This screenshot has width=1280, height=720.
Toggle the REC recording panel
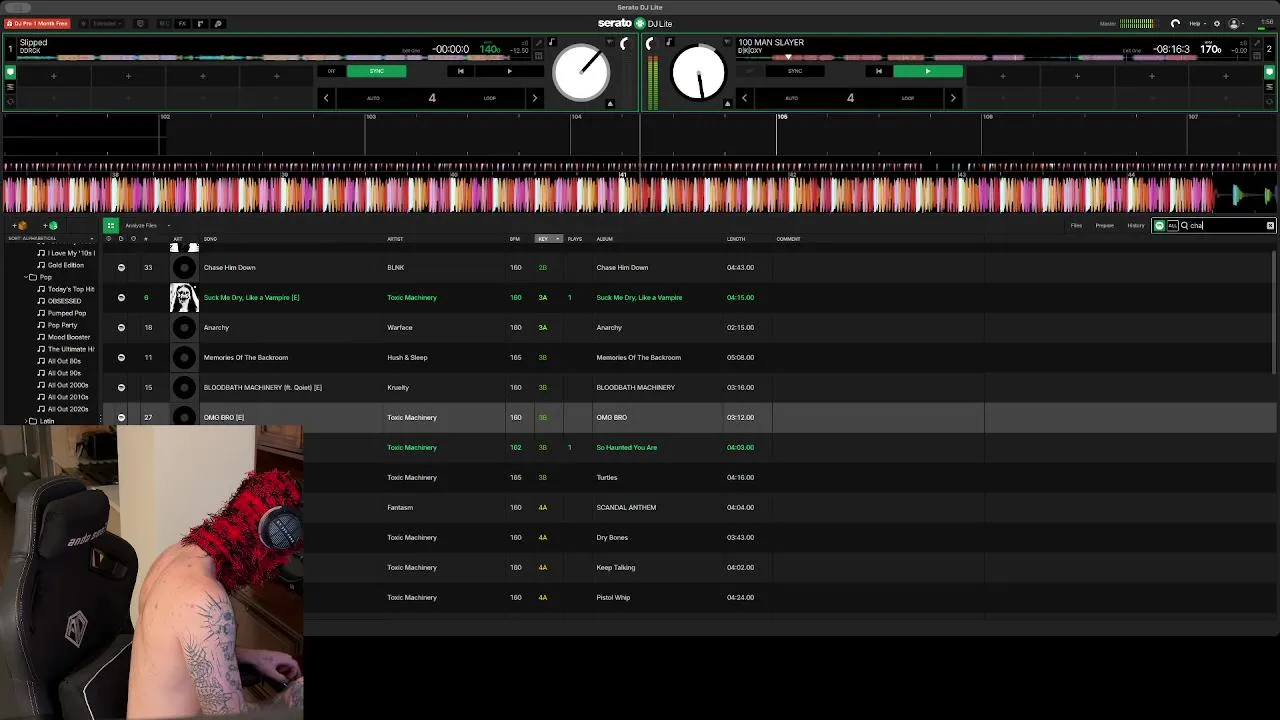pyautogui.click(x=164, y=23)
